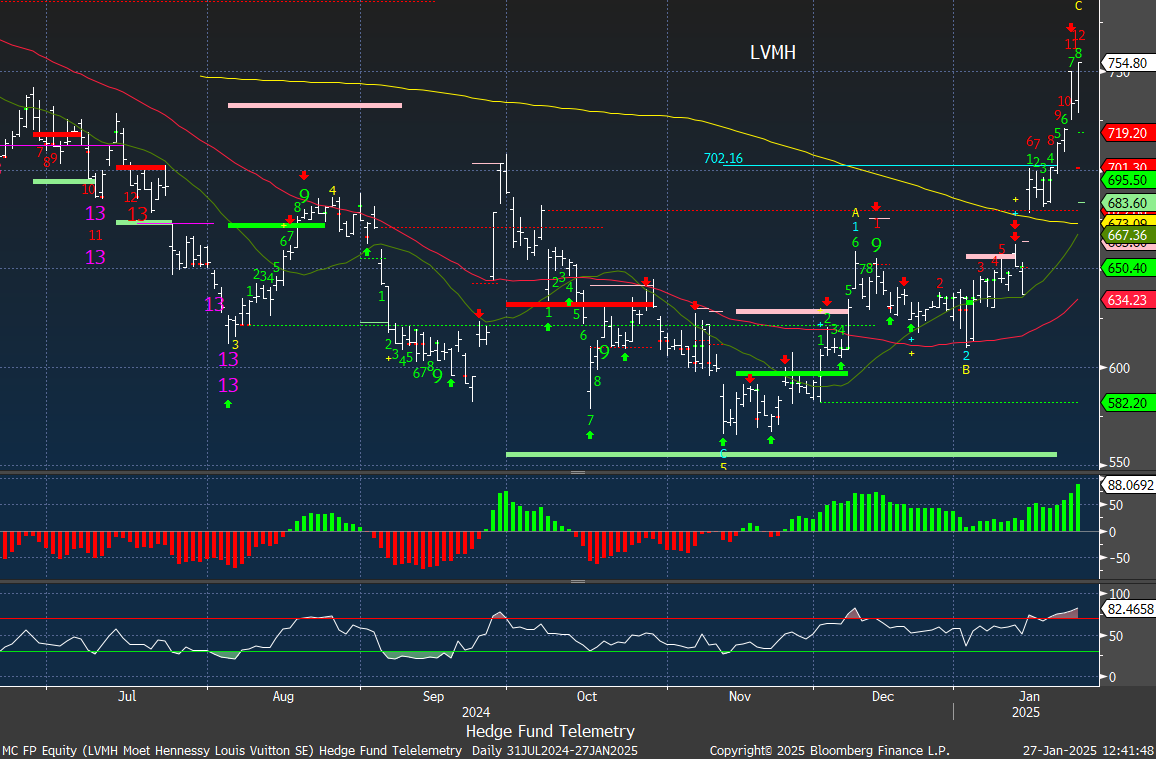Click the centered Hedge Fund Telemetry caption
1156x759 pixels.
tap(550, 731)
